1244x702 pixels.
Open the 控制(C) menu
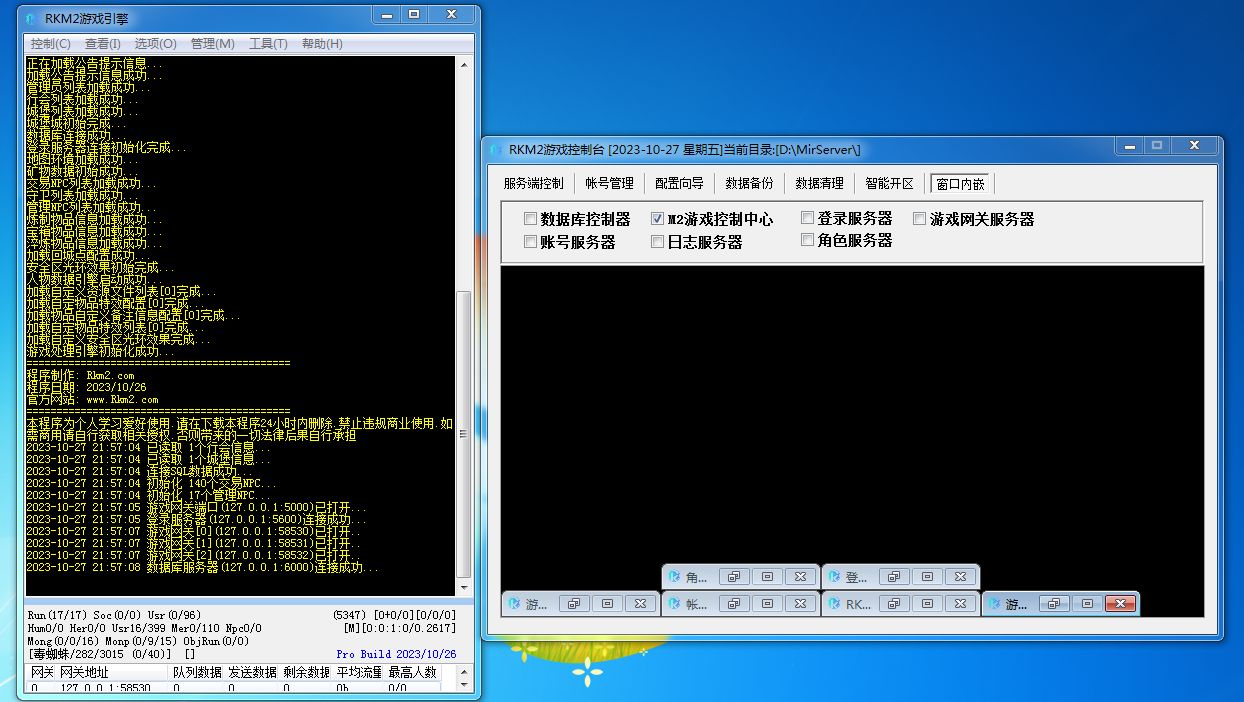tap(50, 44)
